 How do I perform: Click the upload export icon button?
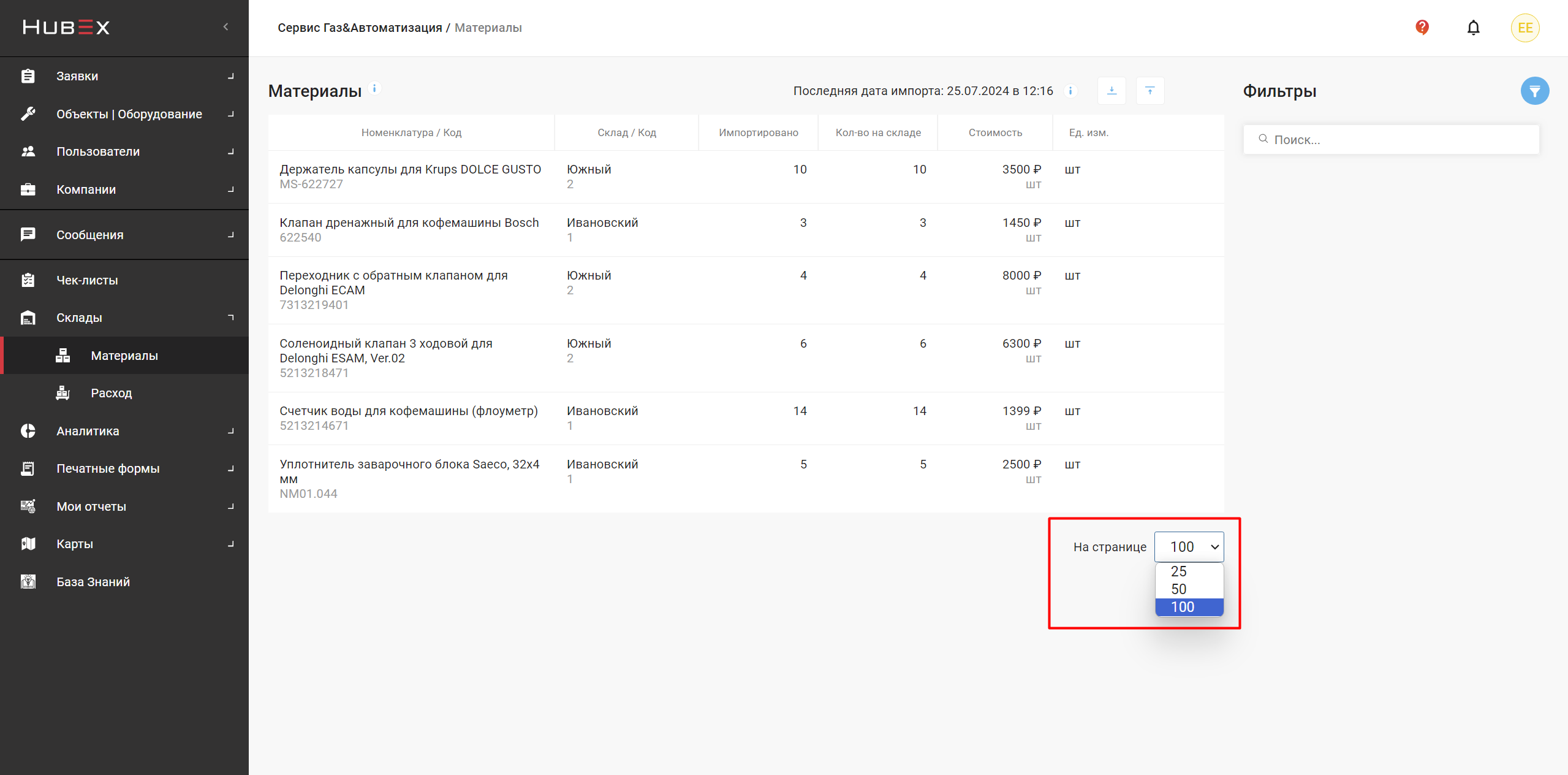1149,91
